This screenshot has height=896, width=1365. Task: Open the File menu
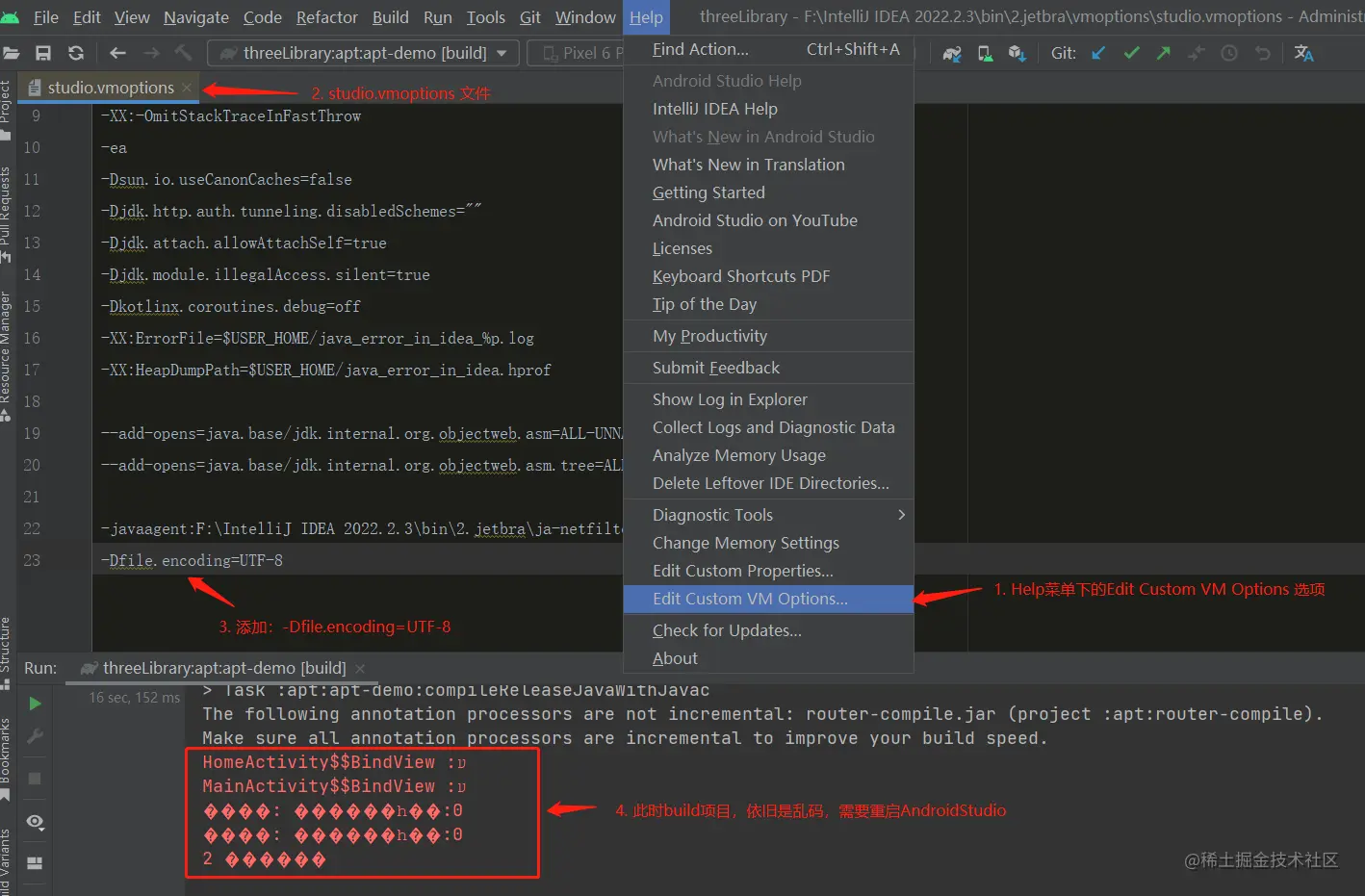[x=46, y=17]
